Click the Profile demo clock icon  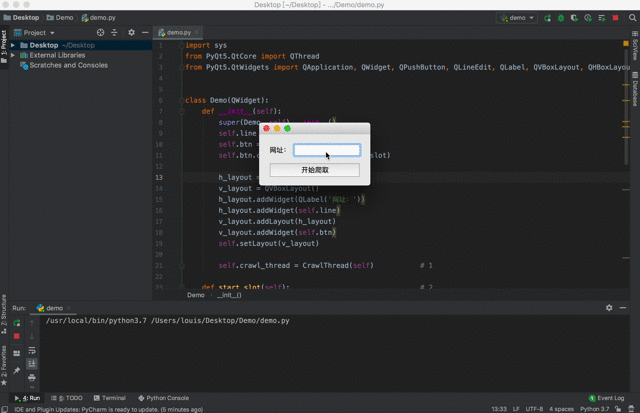[588, 18]
